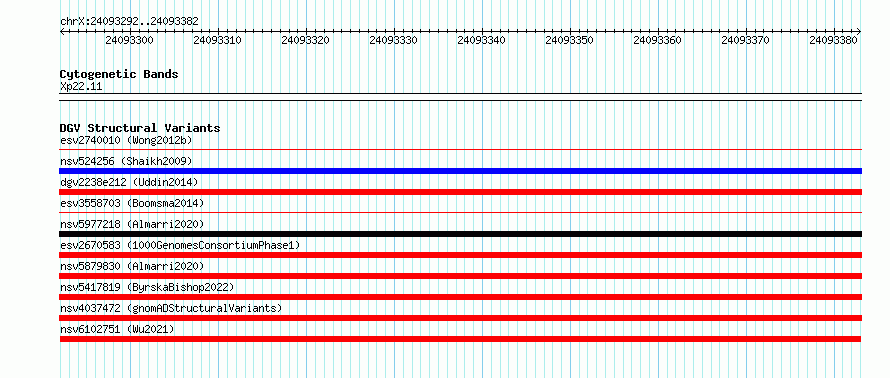Select the red nsv4037472 variant bar

tap(461, 318)
